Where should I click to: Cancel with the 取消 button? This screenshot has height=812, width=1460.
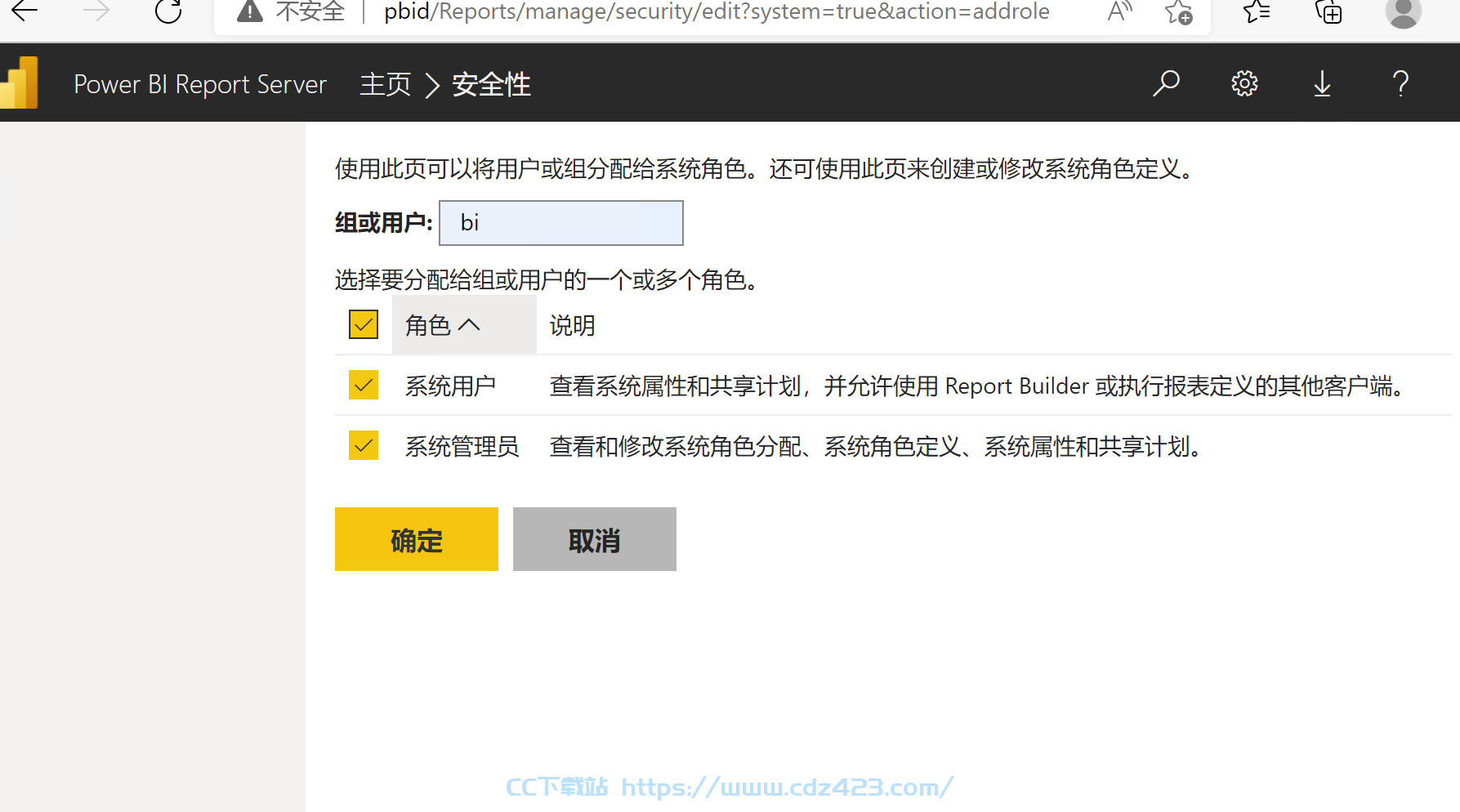tap(595, 539)
